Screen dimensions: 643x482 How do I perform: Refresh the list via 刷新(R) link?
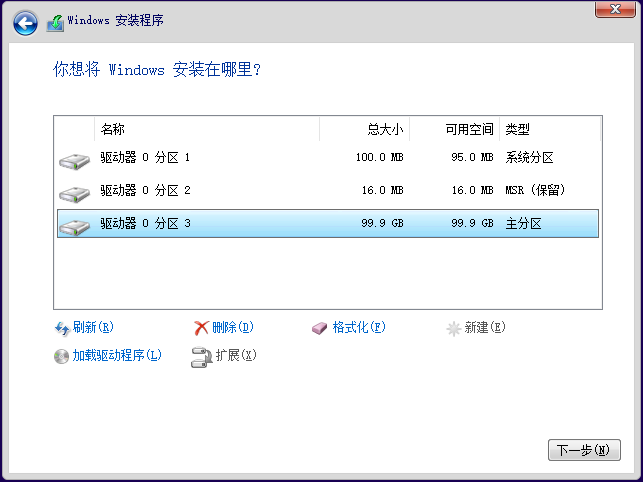[93, 327]
